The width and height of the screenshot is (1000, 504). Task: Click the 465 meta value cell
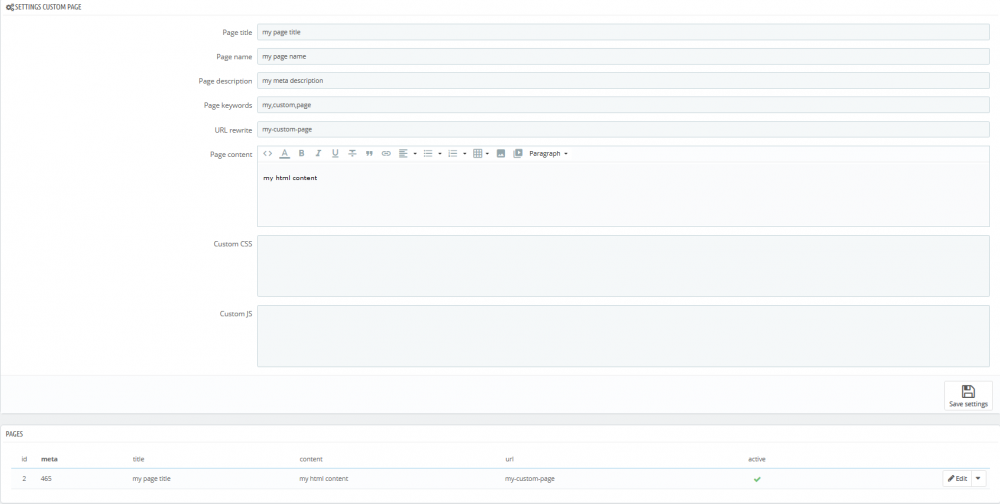point(46,478)
